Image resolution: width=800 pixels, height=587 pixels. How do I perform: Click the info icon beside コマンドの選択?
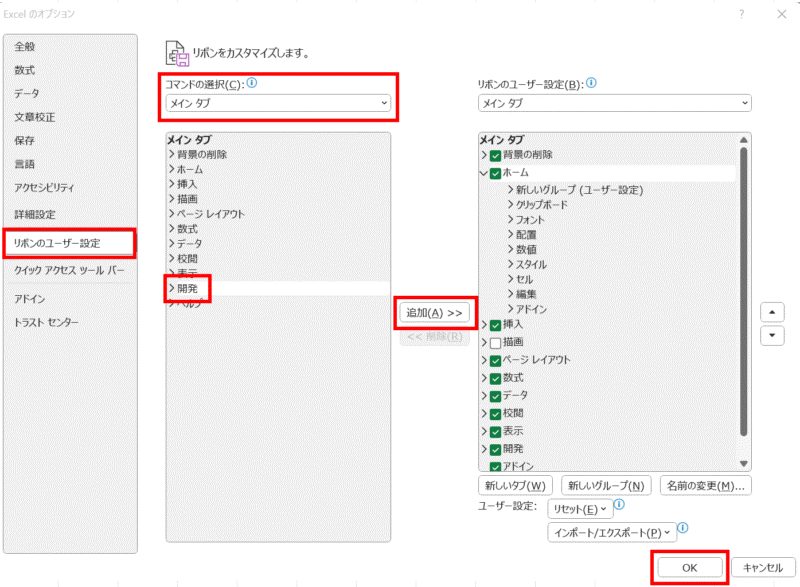coord(252,83)
